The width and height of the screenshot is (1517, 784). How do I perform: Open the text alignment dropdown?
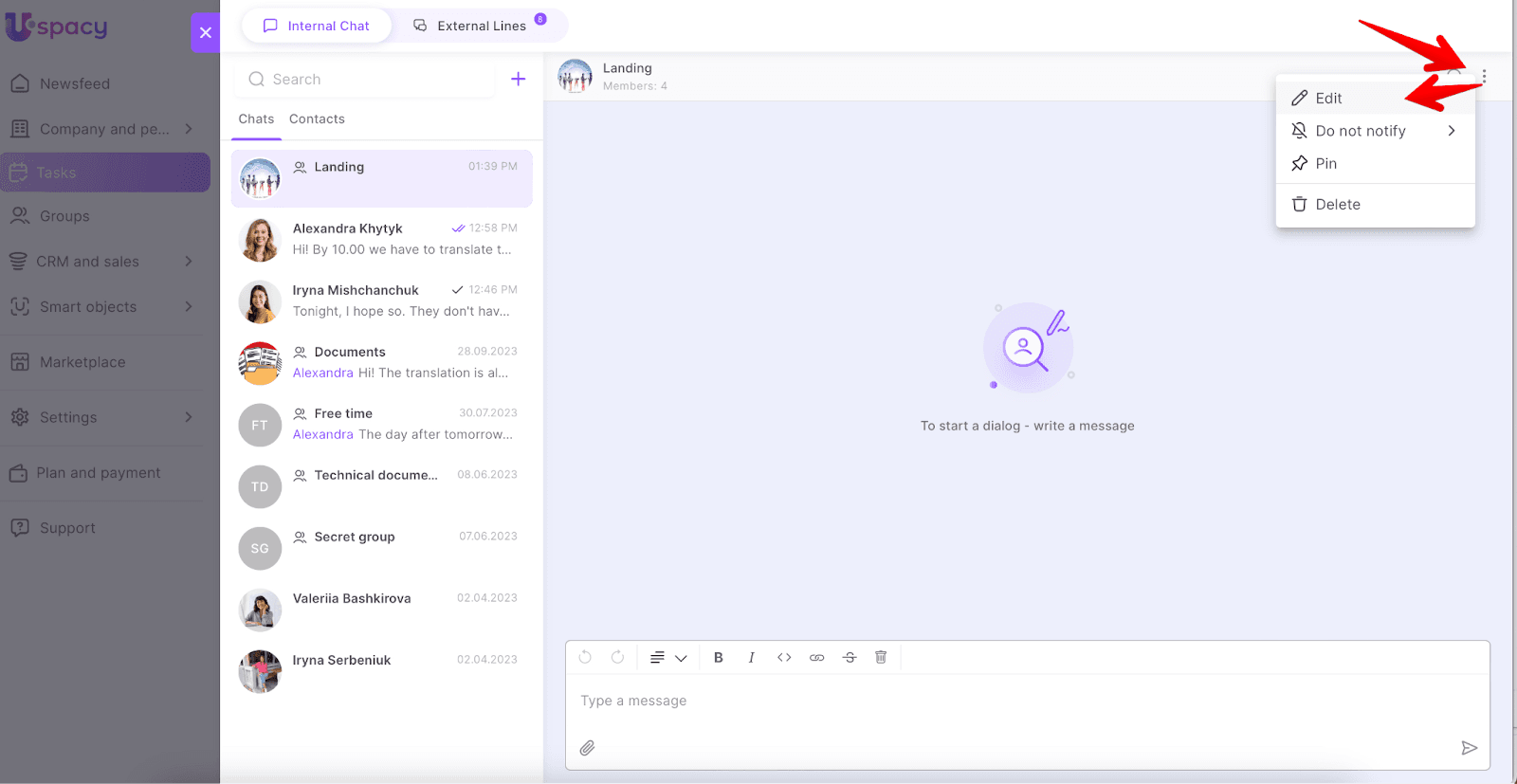point(667,658)
